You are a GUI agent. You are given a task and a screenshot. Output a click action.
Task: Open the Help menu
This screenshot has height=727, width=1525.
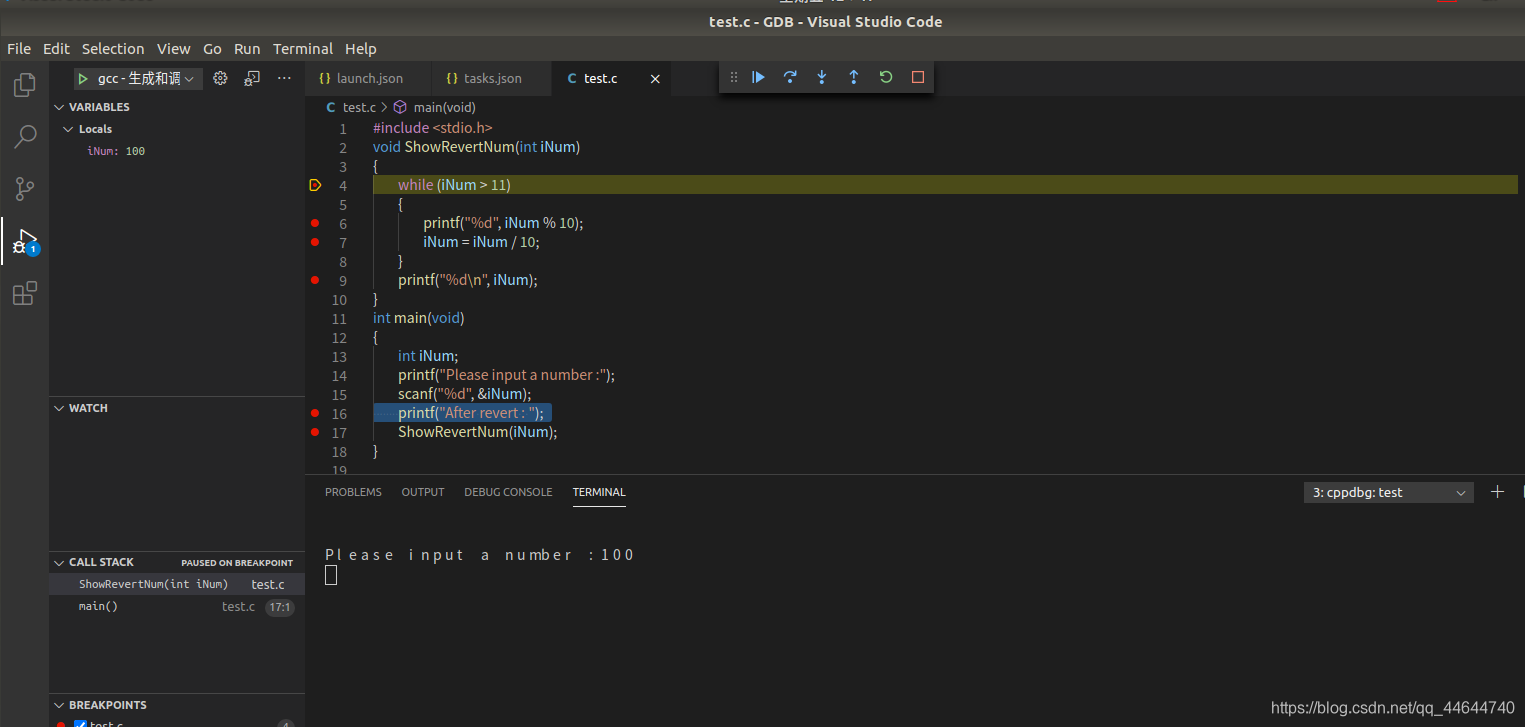point(361,48)
